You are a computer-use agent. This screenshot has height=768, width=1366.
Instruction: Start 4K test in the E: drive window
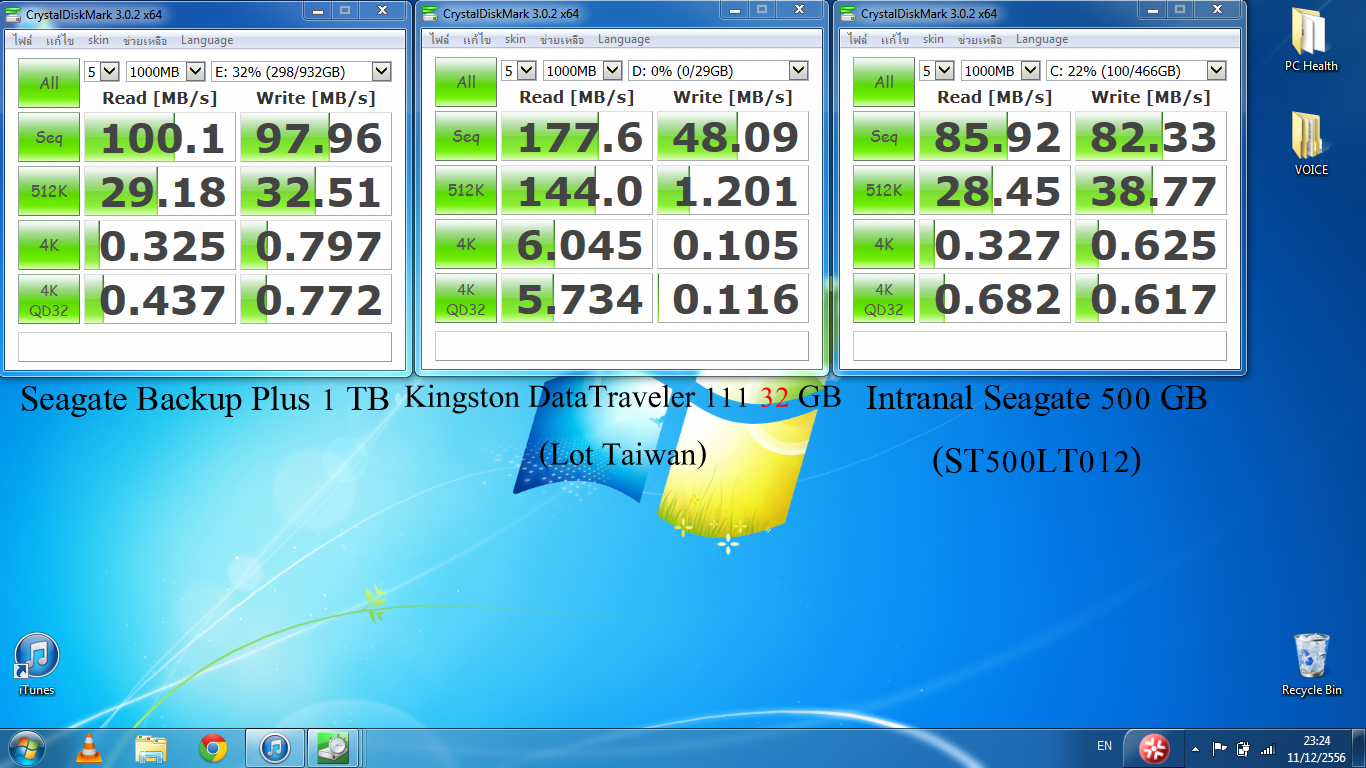click(49, 245)
